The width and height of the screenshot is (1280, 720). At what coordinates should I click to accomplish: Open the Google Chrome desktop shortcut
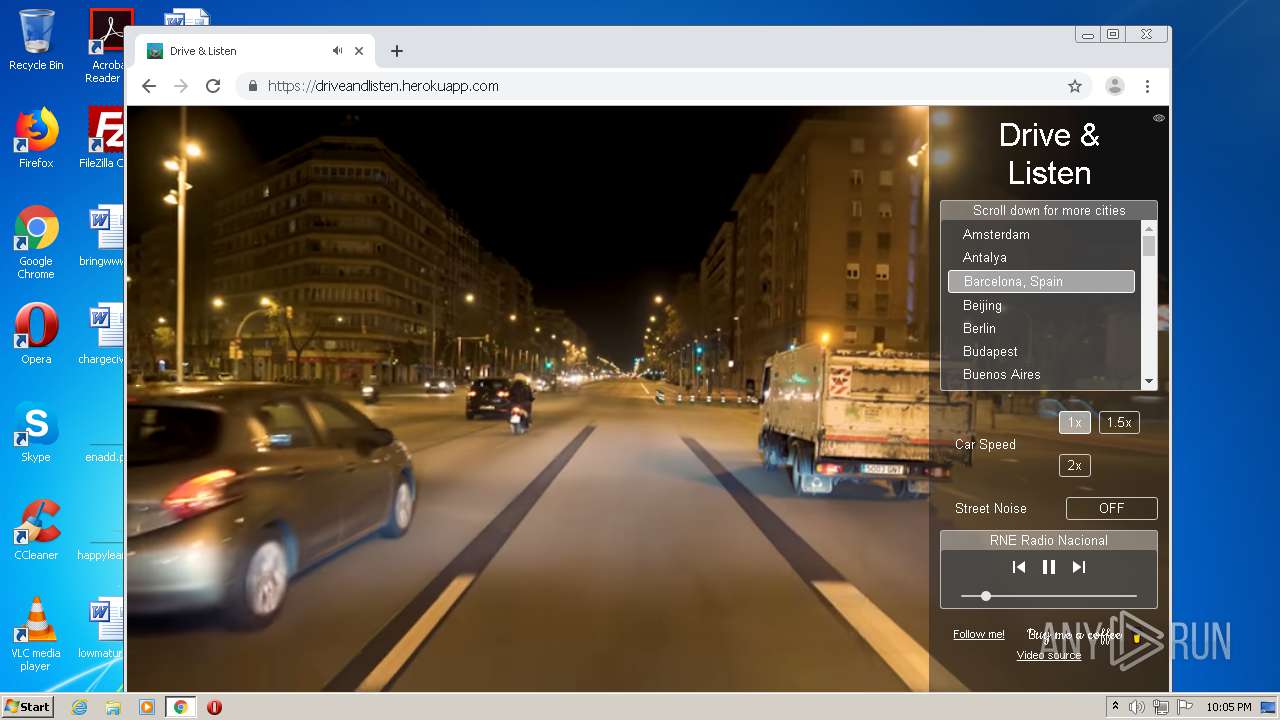tap(36, 242)
